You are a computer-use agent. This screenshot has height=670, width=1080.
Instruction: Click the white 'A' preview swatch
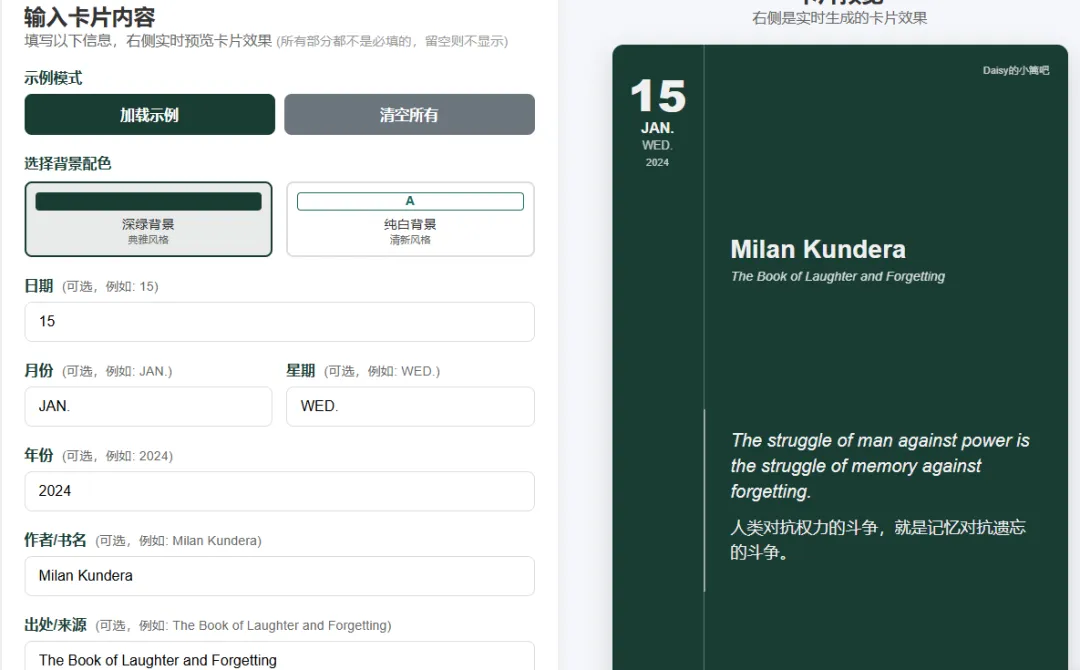(410, 201)
